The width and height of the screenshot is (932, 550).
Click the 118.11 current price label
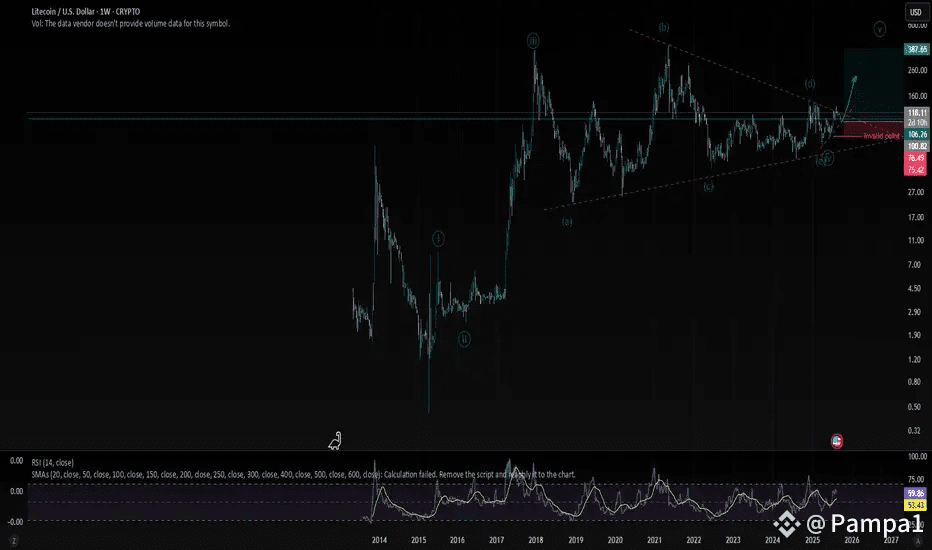point(916,112)
